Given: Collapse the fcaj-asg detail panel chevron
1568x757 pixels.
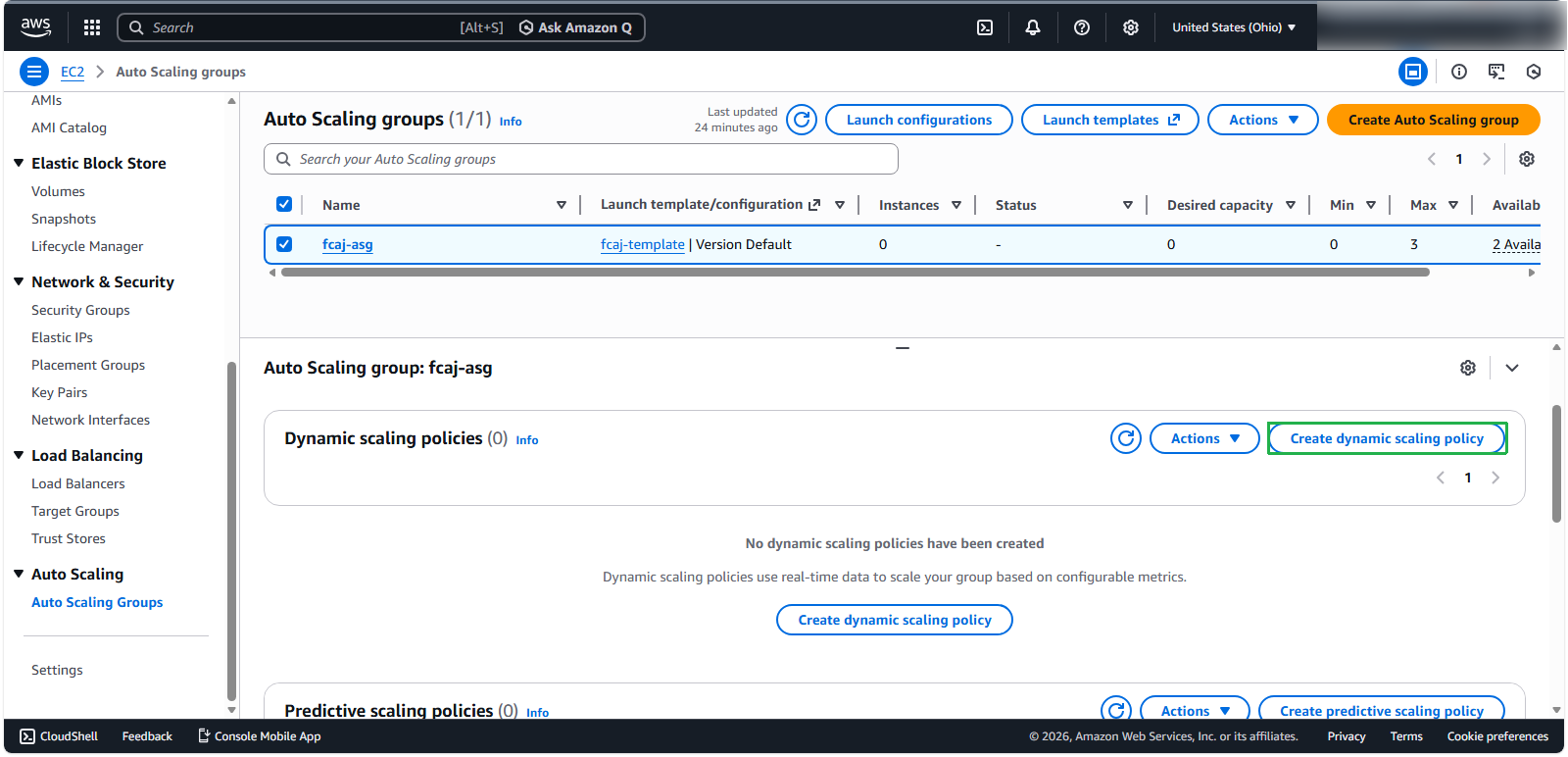Looking at the screenshot, I should (1512, 368).
